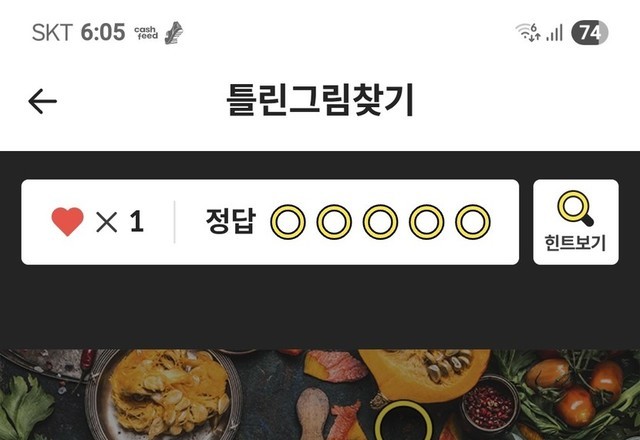Select the first 정답 answer circle
This screenshot has width=640, height=440.
[x=288, y=222]
